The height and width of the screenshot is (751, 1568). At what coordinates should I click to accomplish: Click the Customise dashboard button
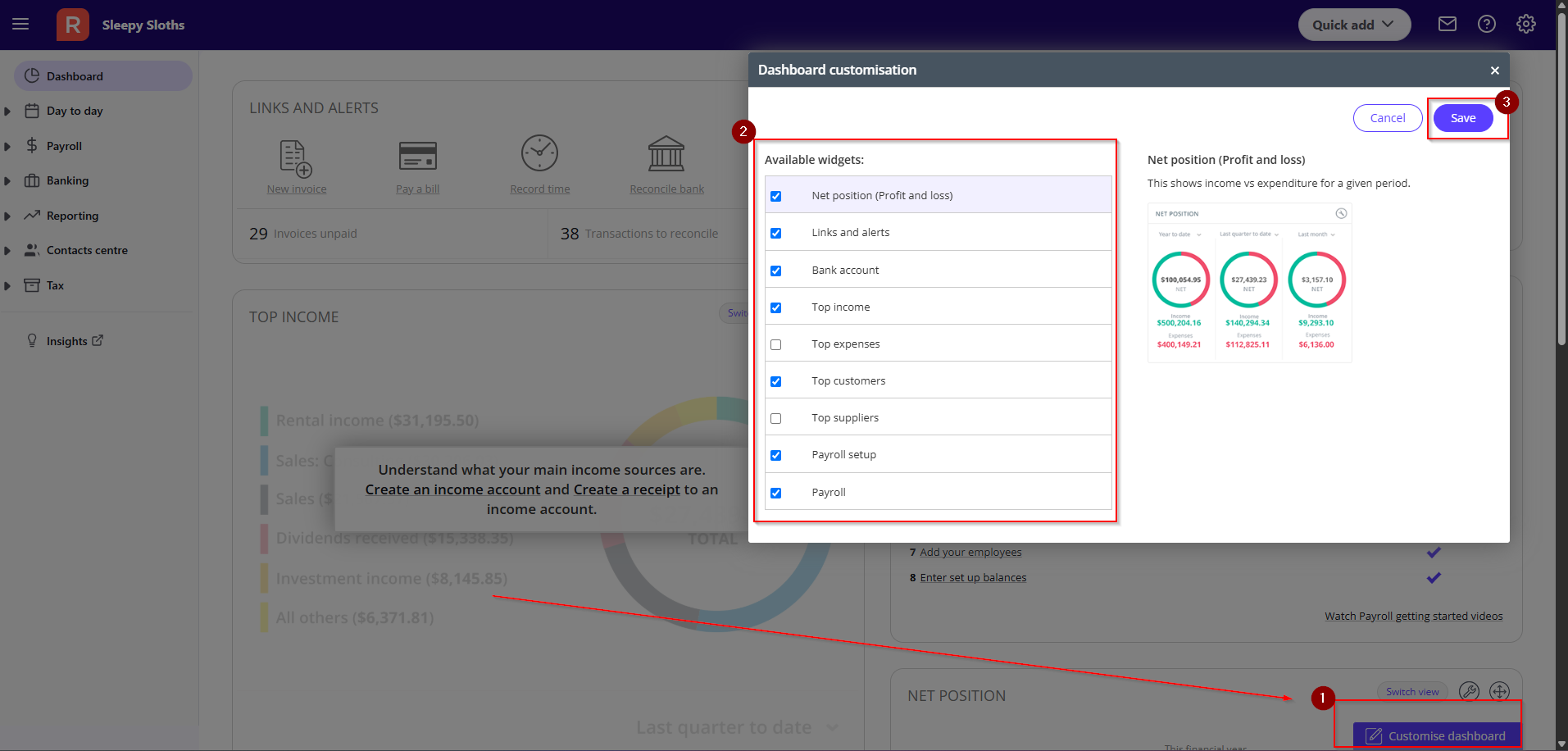tap(1436, 735)
